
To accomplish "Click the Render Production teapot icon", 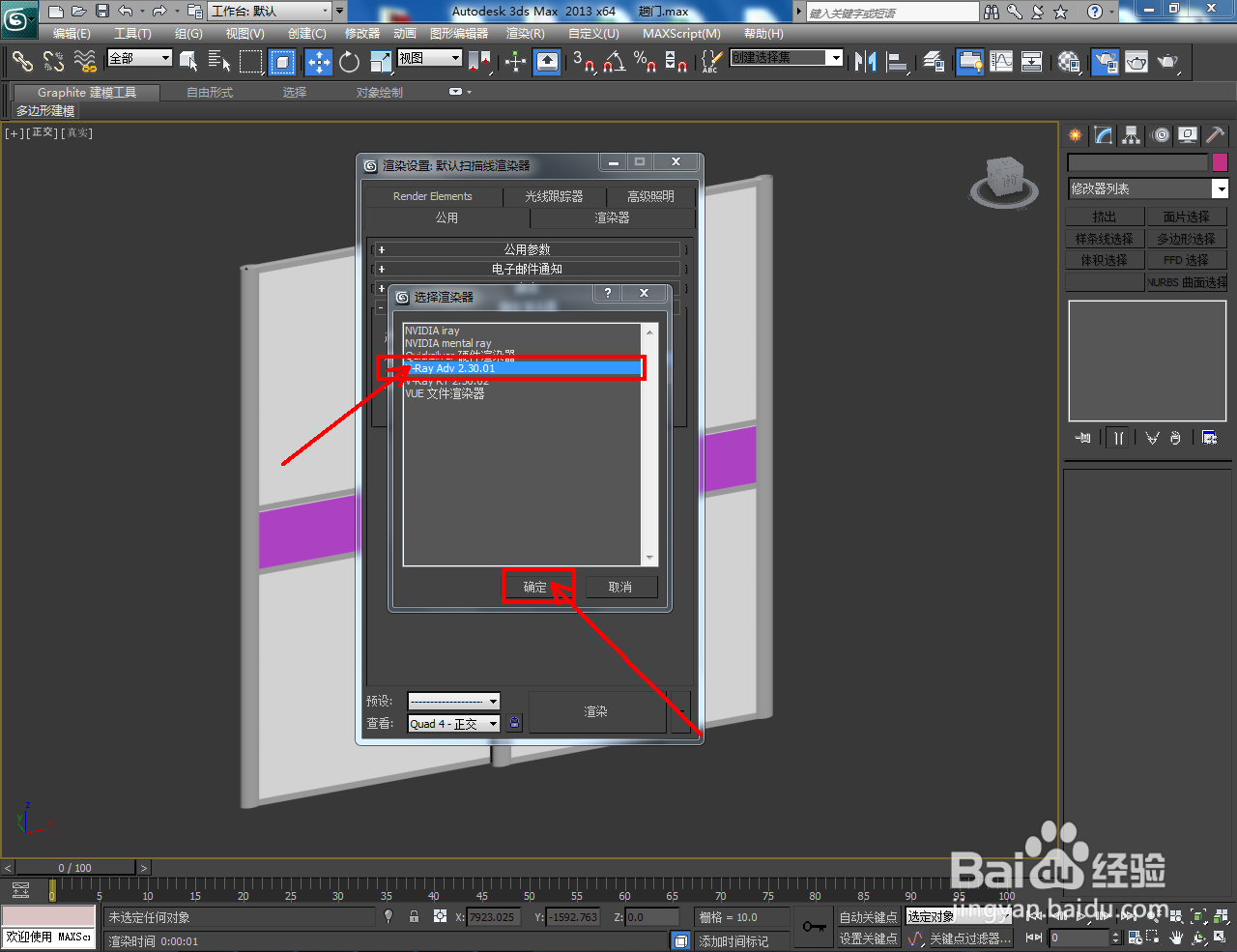I will click(x=1168, y=62).
